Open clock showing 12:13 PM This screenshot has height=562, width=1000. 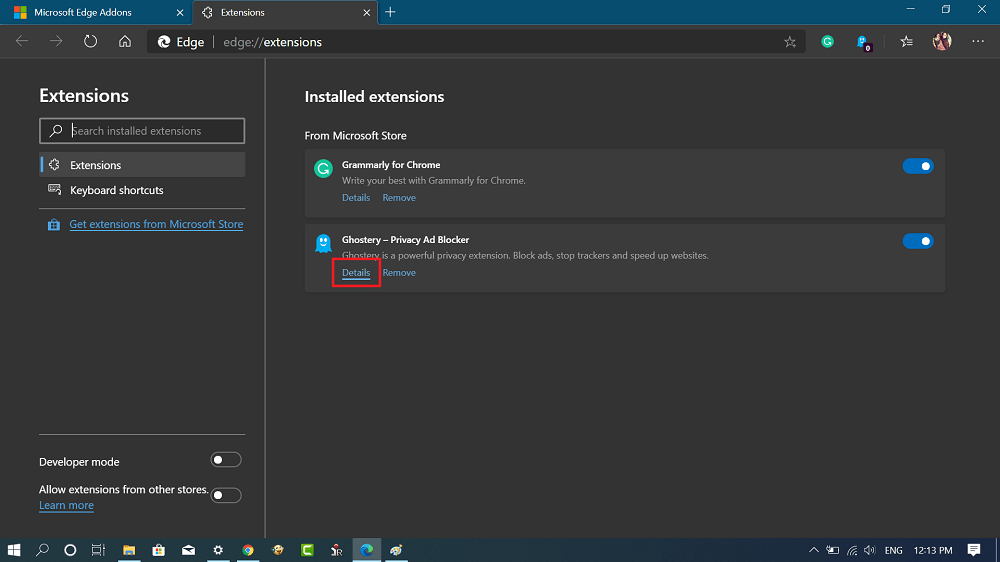(932, 550)
